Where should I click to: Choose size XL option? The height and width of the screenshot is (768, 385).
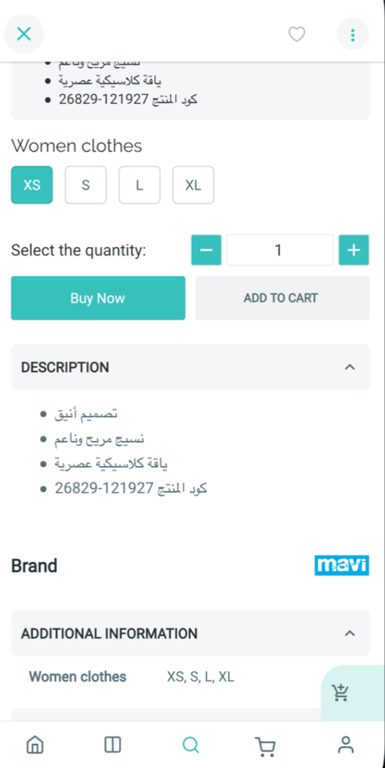click(193, 185)
